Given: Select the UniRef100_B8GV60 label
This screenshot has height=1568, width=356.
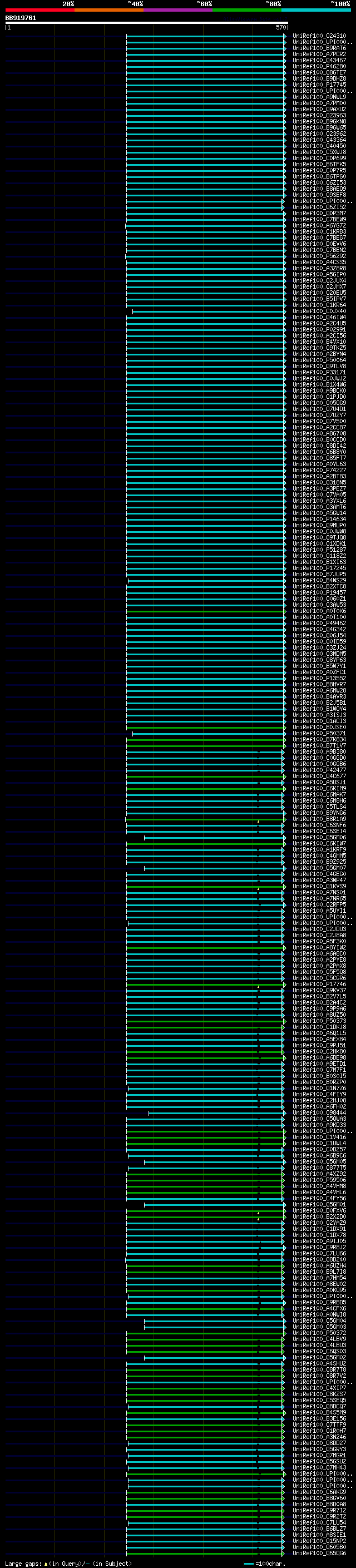Looking at the screenshot, I should click(319, 1498).
